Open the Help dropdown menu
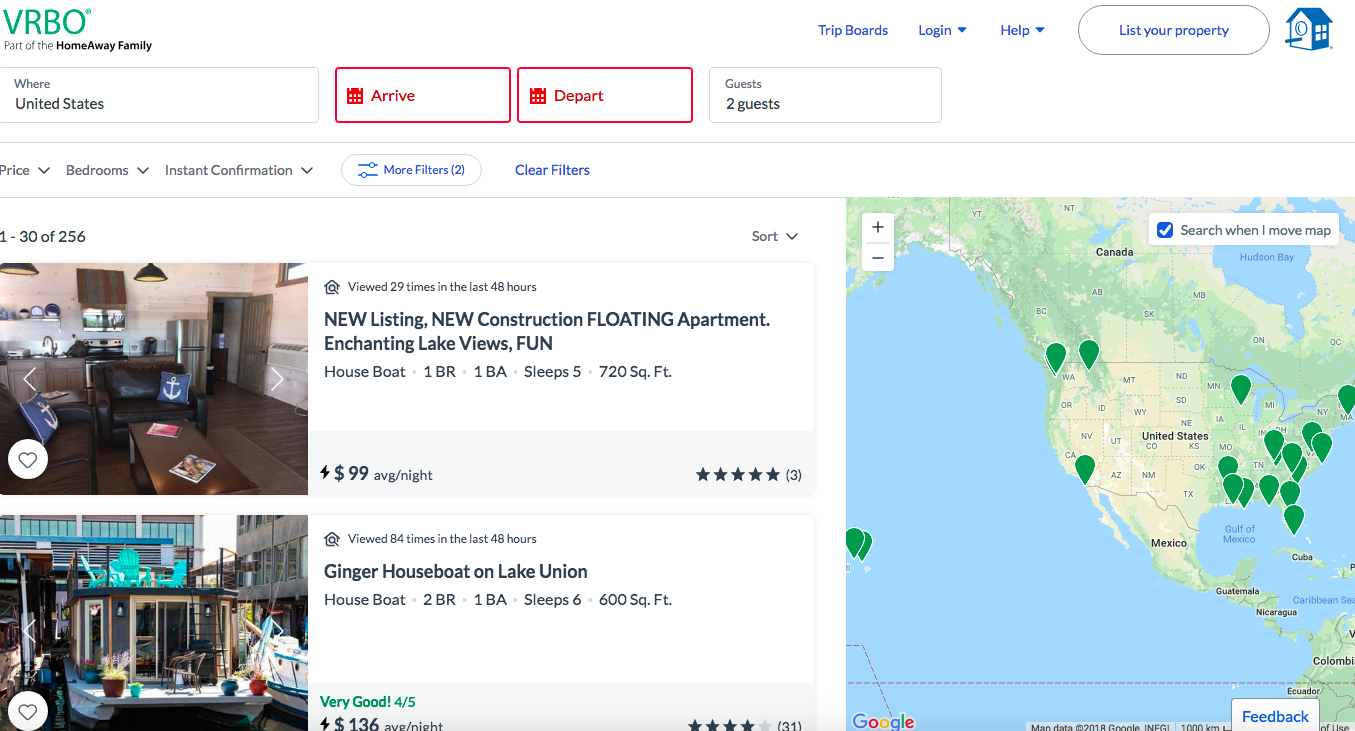Viewport: 1355px width, 731px height. (1022, 30)
